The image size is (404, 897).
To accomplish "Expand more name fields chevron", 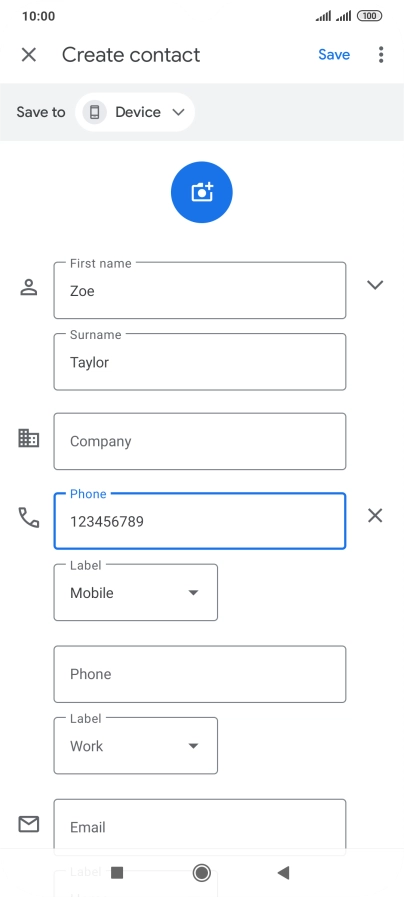I will (x=375, y=284).
